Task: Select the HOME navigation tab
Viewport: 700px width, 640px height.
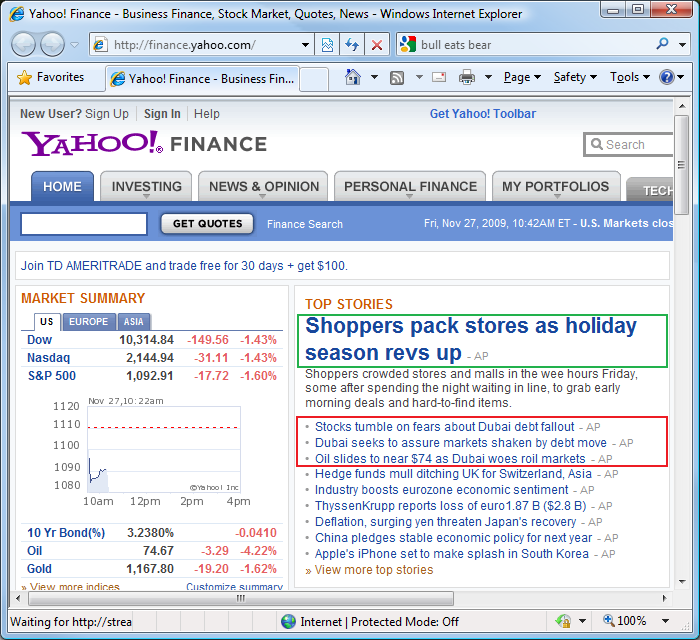Action: coord(62,186)
